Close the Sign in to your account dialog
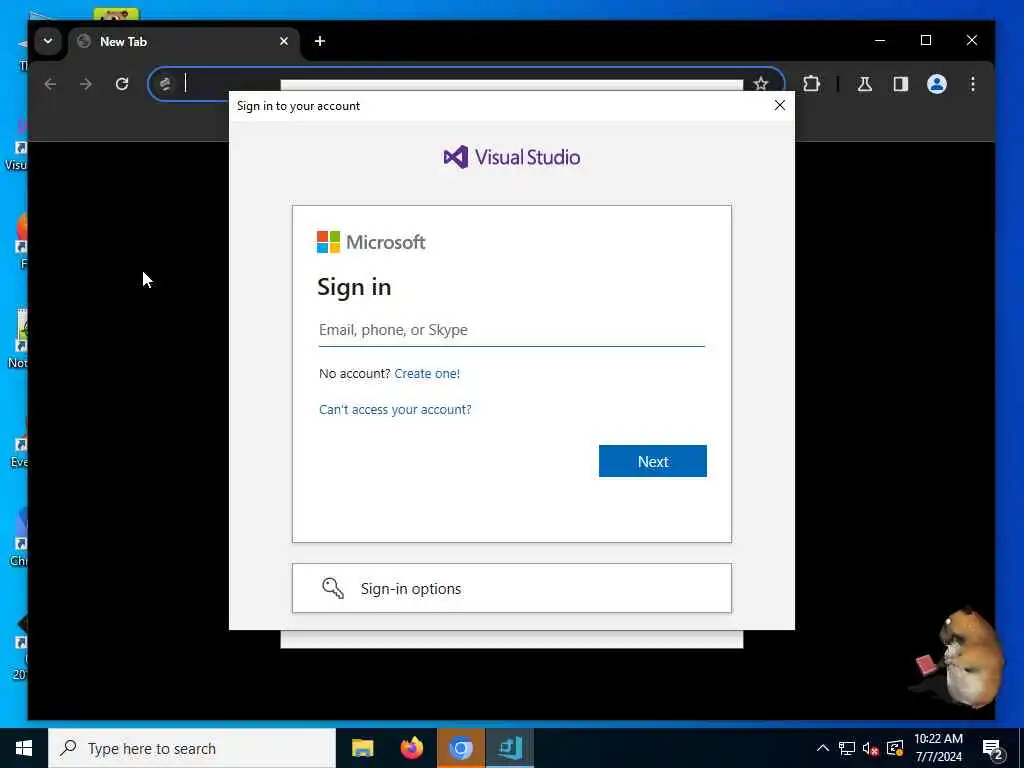Screen dimensions: 1024x768 [780, 105]
